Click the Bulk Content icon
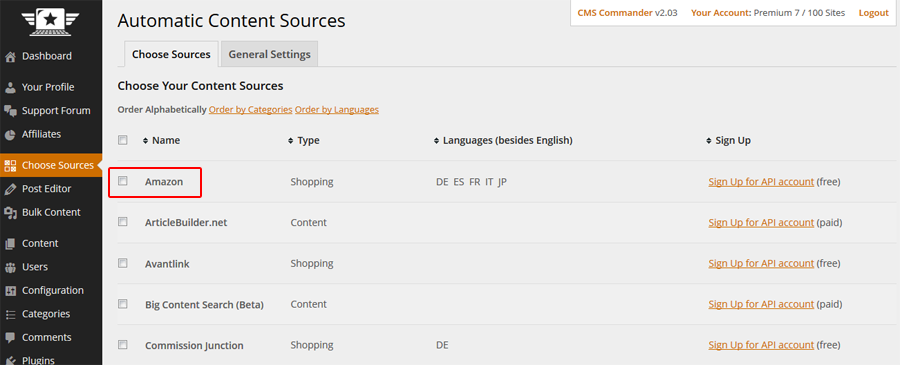 coord(10,212)
